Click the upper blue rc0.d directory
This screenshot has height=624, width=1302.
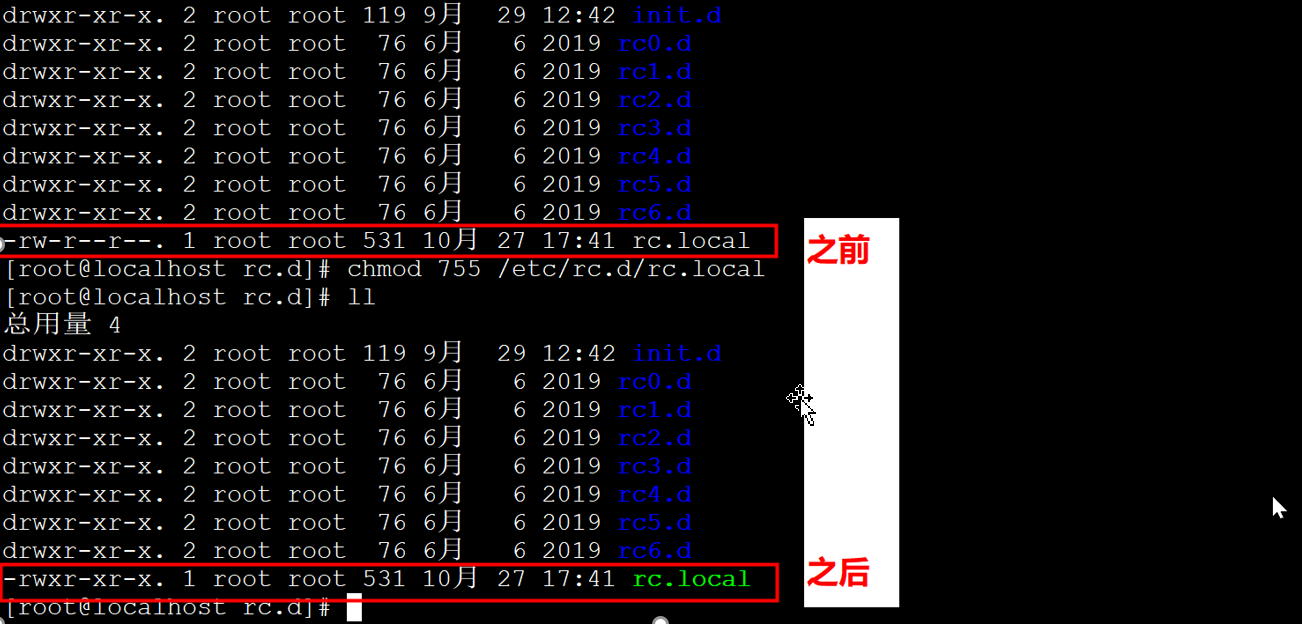click(655, 44)
